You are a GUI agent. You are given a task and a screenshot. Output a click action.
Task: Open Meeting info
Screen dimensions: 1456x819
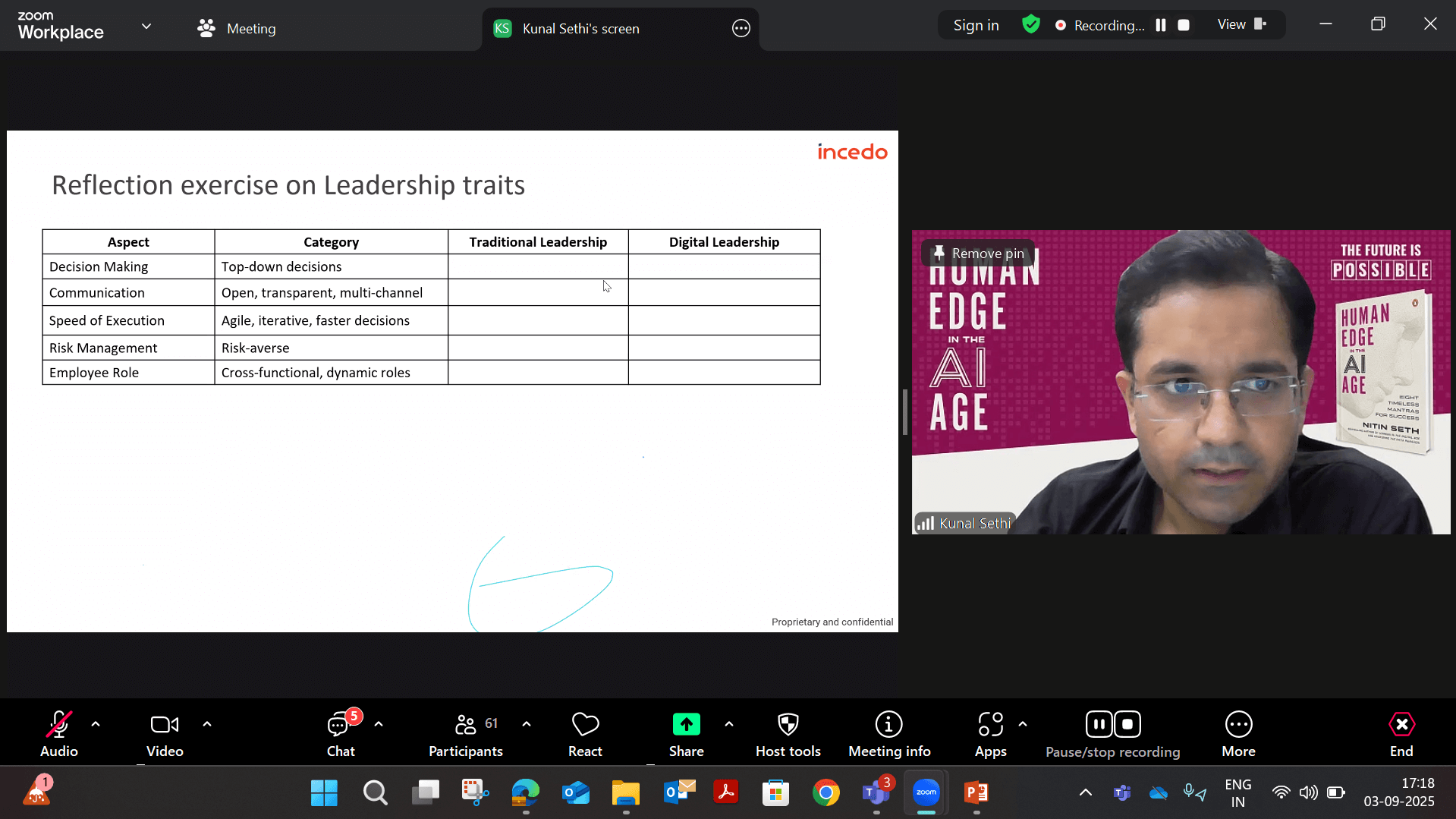point(888,733)
